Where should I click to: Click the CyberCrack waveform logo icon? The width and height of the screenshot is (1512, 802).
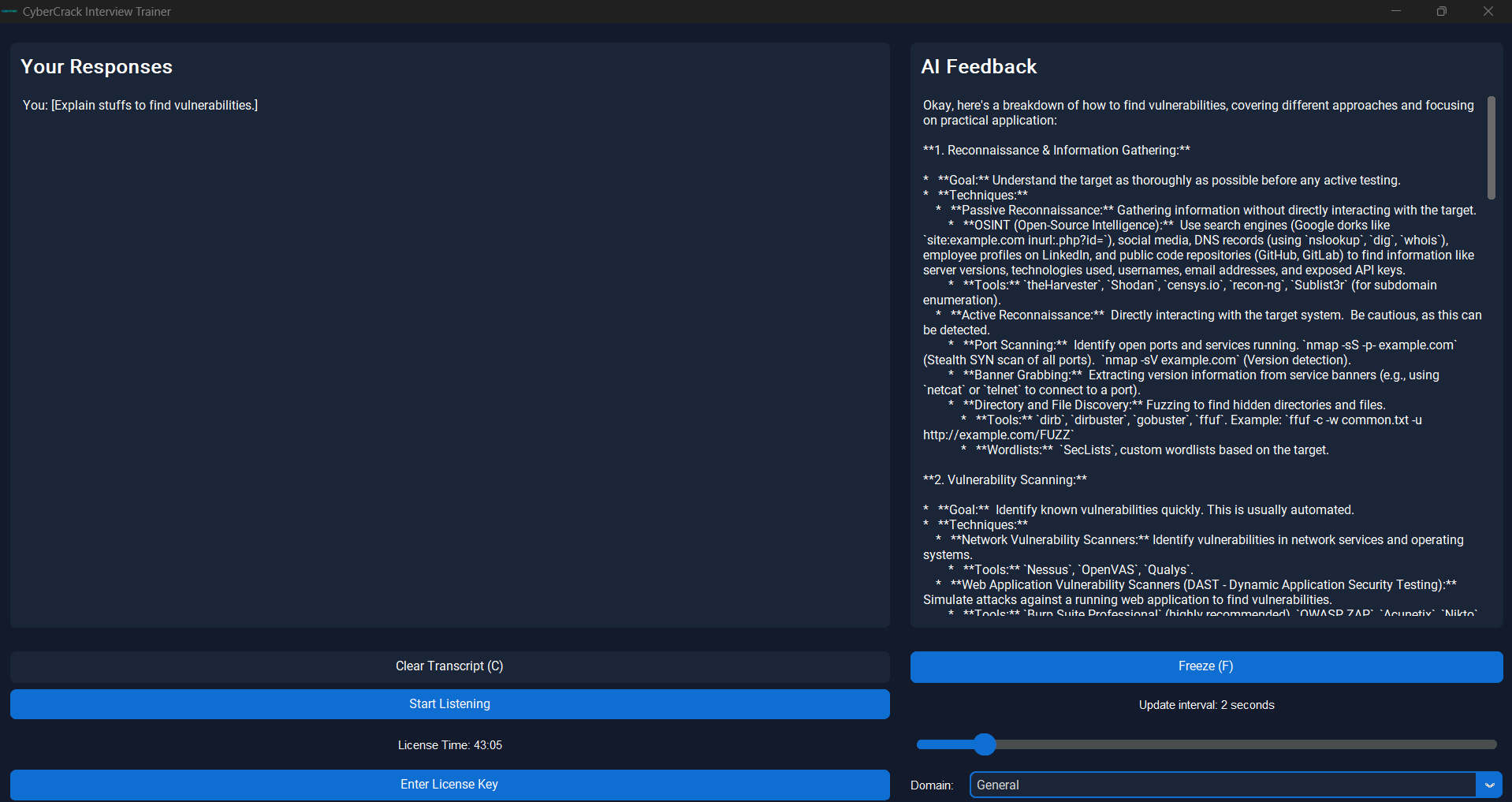point(9,11)
